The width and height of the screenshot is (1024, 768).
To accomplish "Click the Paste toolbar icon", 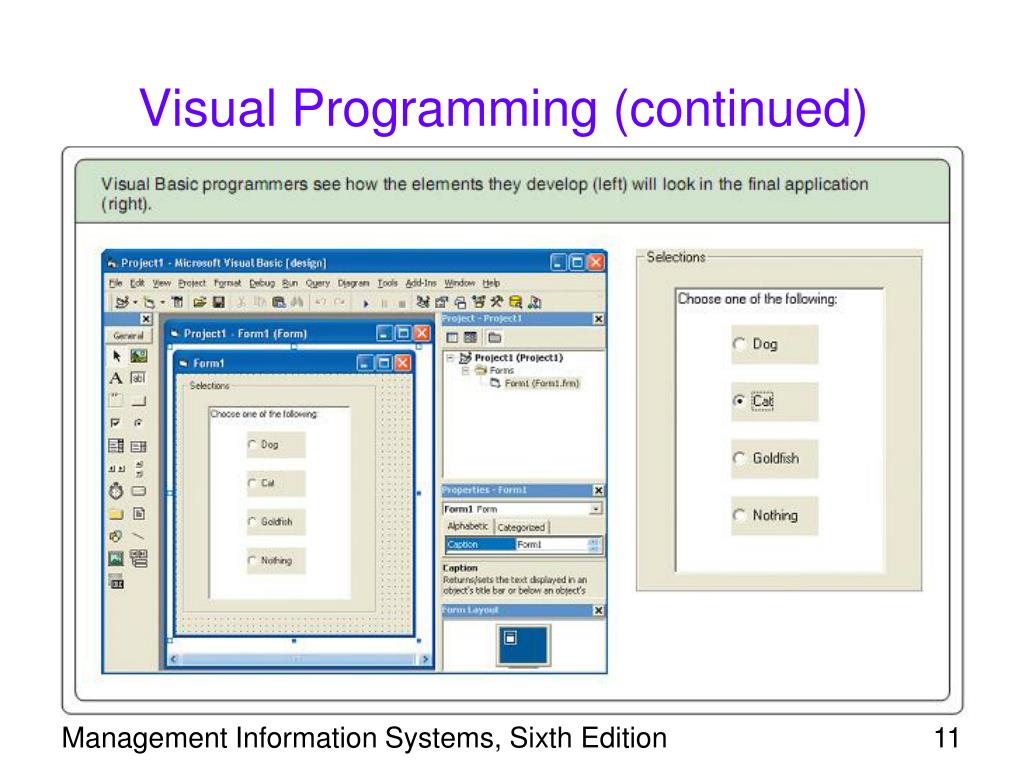I will 279,302.
